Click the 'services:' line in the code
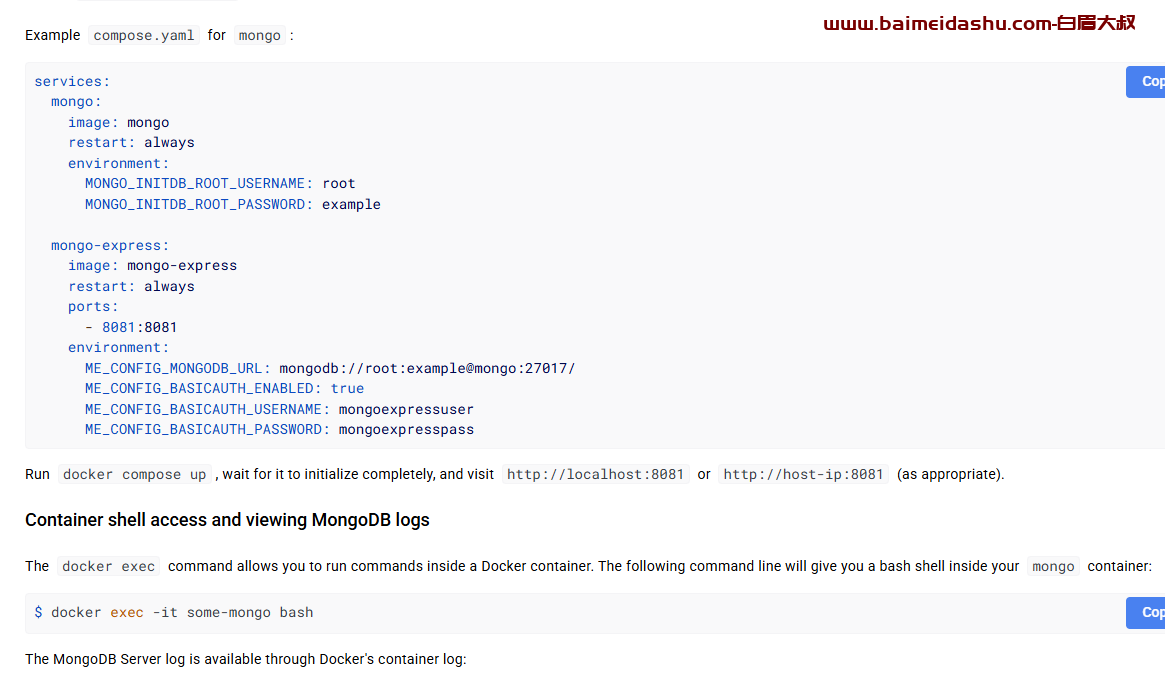 72,82
